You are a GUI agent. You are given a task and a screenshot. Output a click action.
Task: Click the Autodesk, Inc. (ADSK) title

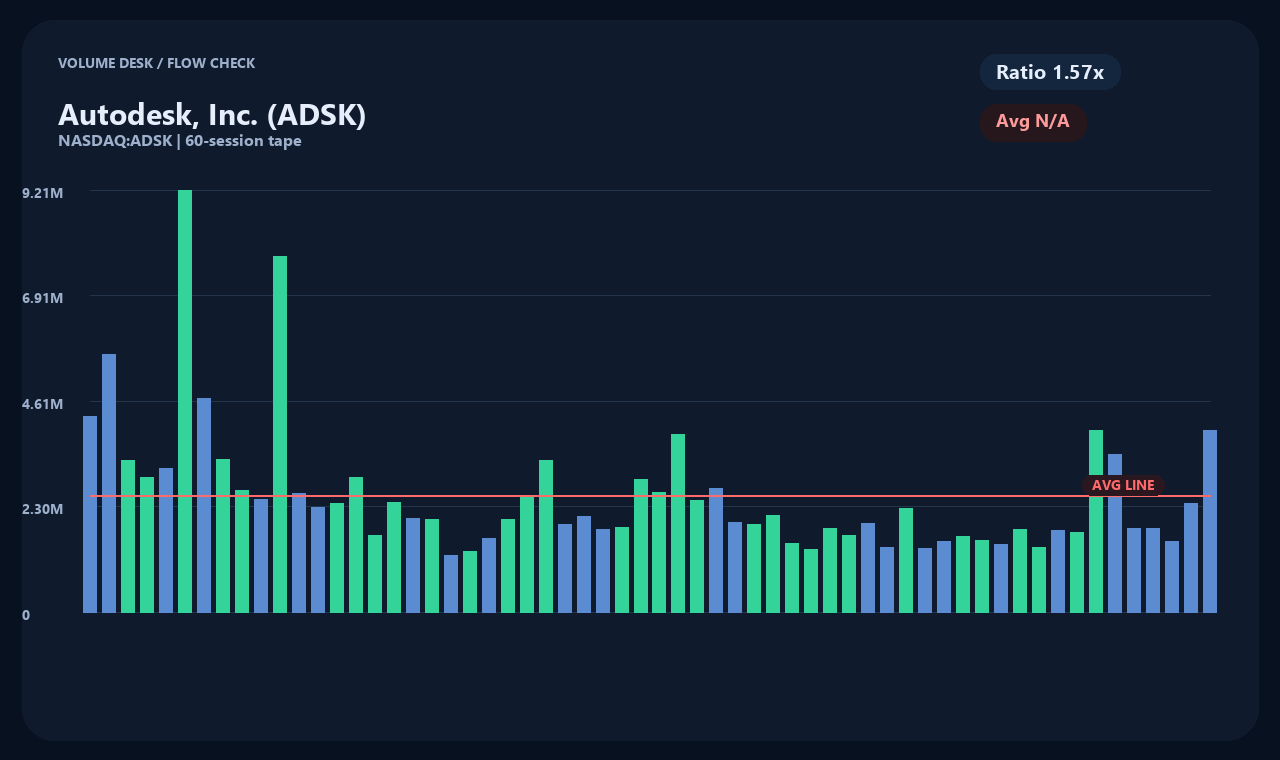click(x=212, y=115)
